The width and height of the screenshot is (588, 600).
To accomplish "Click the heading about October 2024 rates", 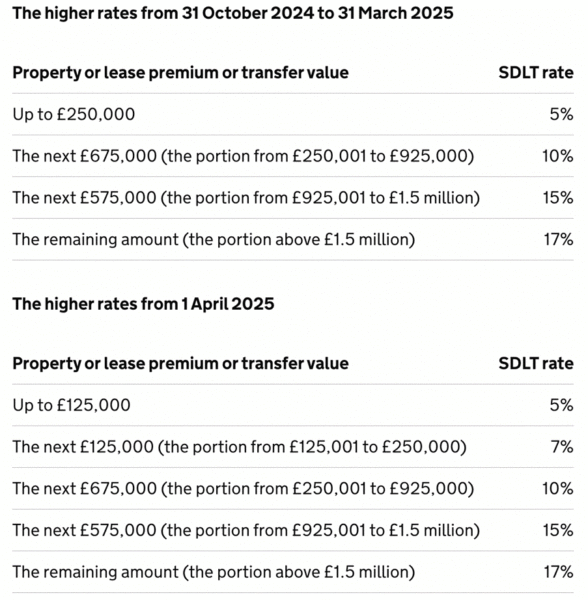I will coord(233,13).
